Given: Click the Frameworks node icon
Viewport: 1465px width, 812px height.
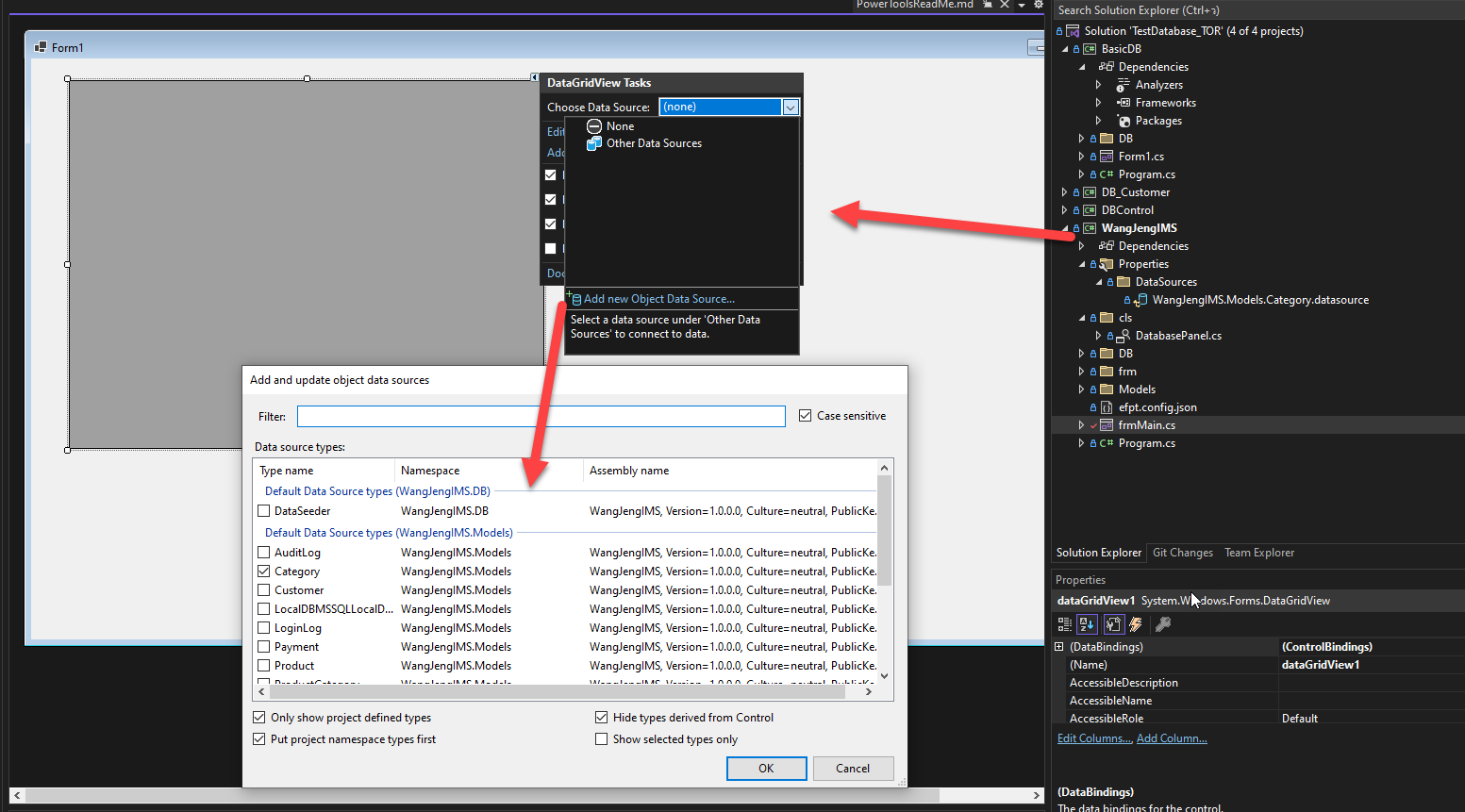Looking at the screenshot, I should click(1124, 103).
